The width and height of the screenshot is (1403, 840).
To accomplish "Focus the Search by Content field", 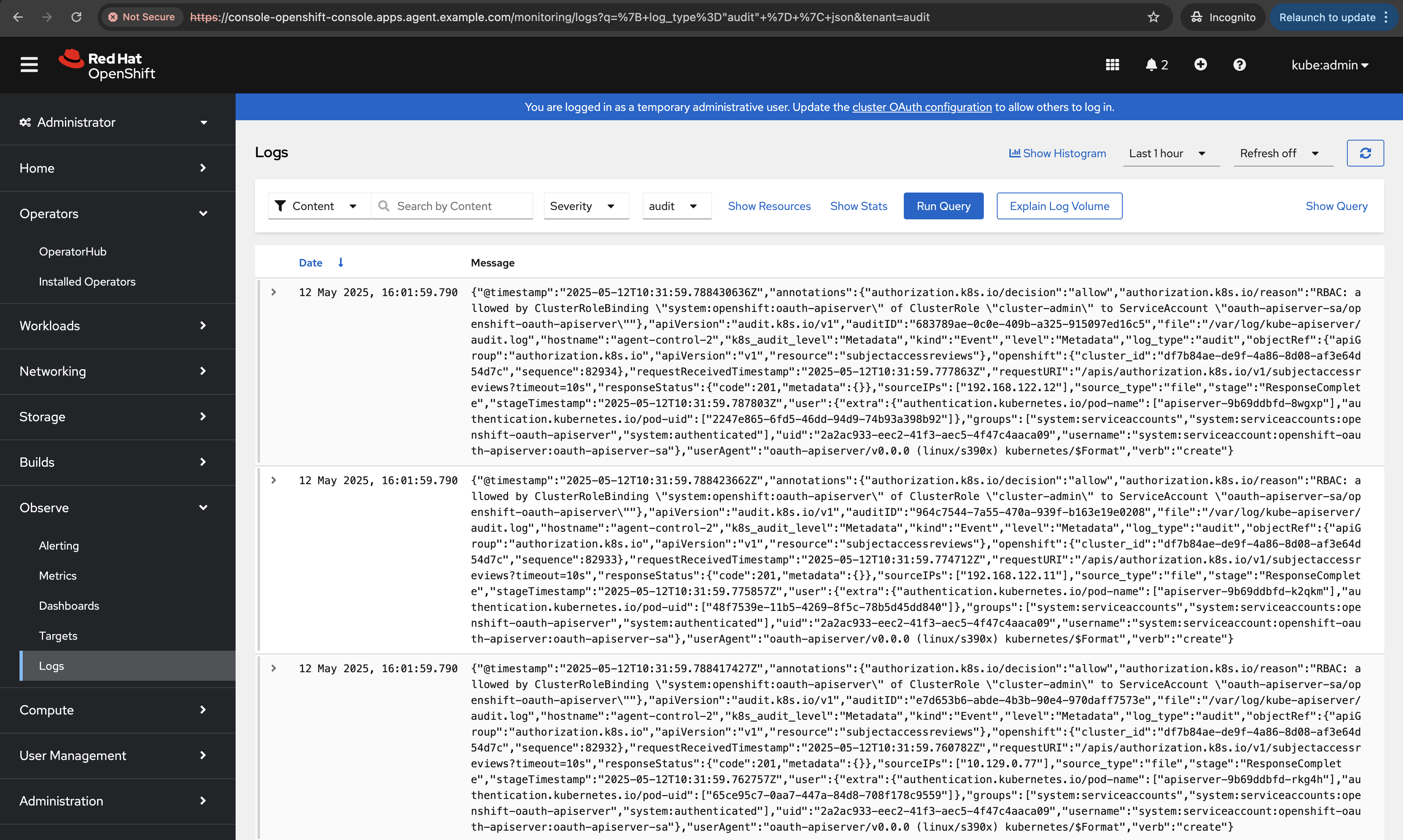I will click(459, 206).
